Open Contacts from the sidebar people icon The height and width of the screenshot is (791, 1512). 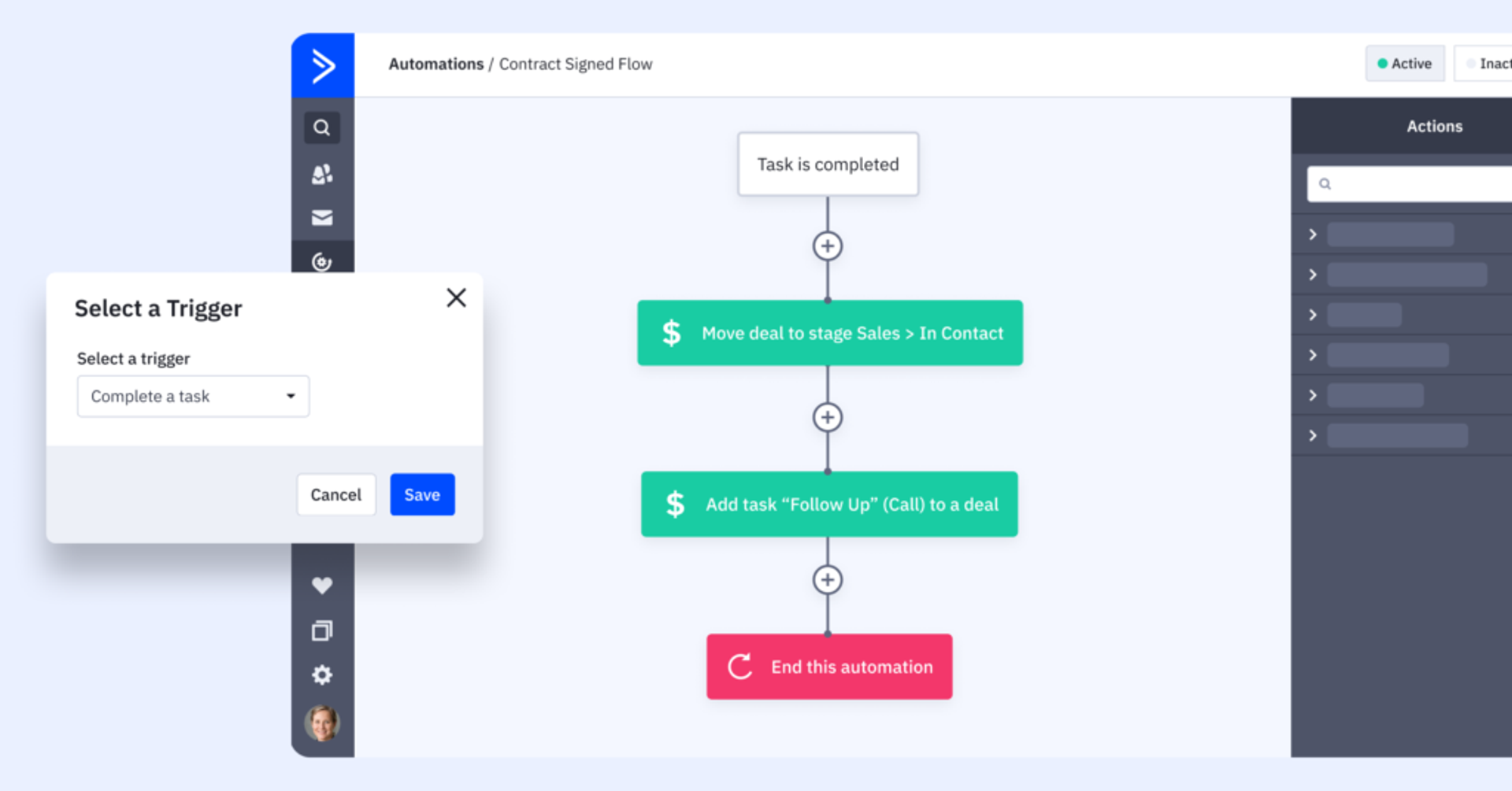click(321, 174)
